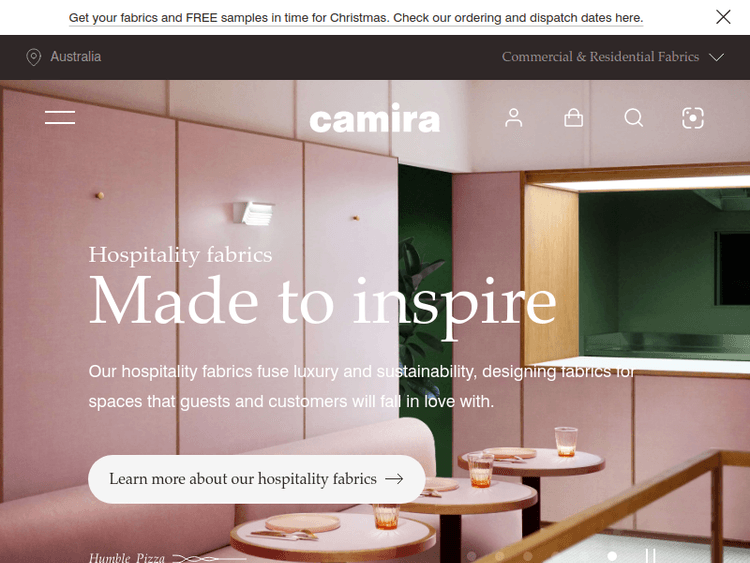Open the fabric image scan icon
Screen dimensions: 750x563
pos(693,118)
